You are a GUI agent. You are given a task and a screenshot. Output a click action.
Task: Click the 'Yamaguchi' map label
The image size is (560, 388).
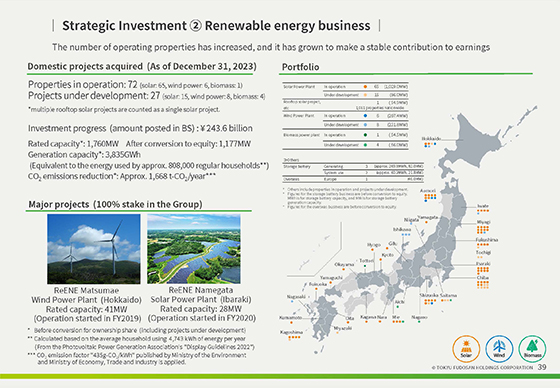[331, 278]
